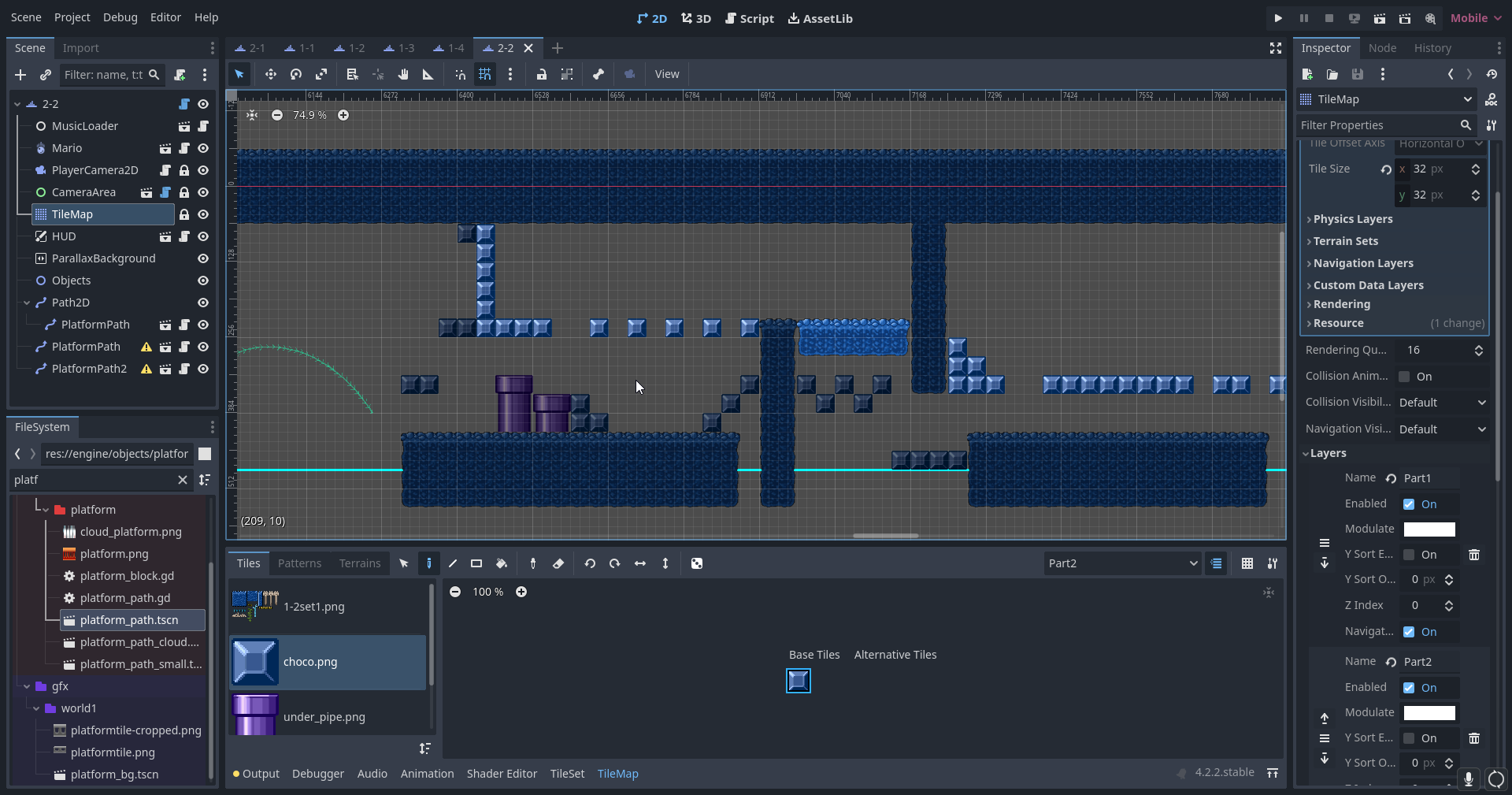Flip the tile horizontally

pos(640,563)
